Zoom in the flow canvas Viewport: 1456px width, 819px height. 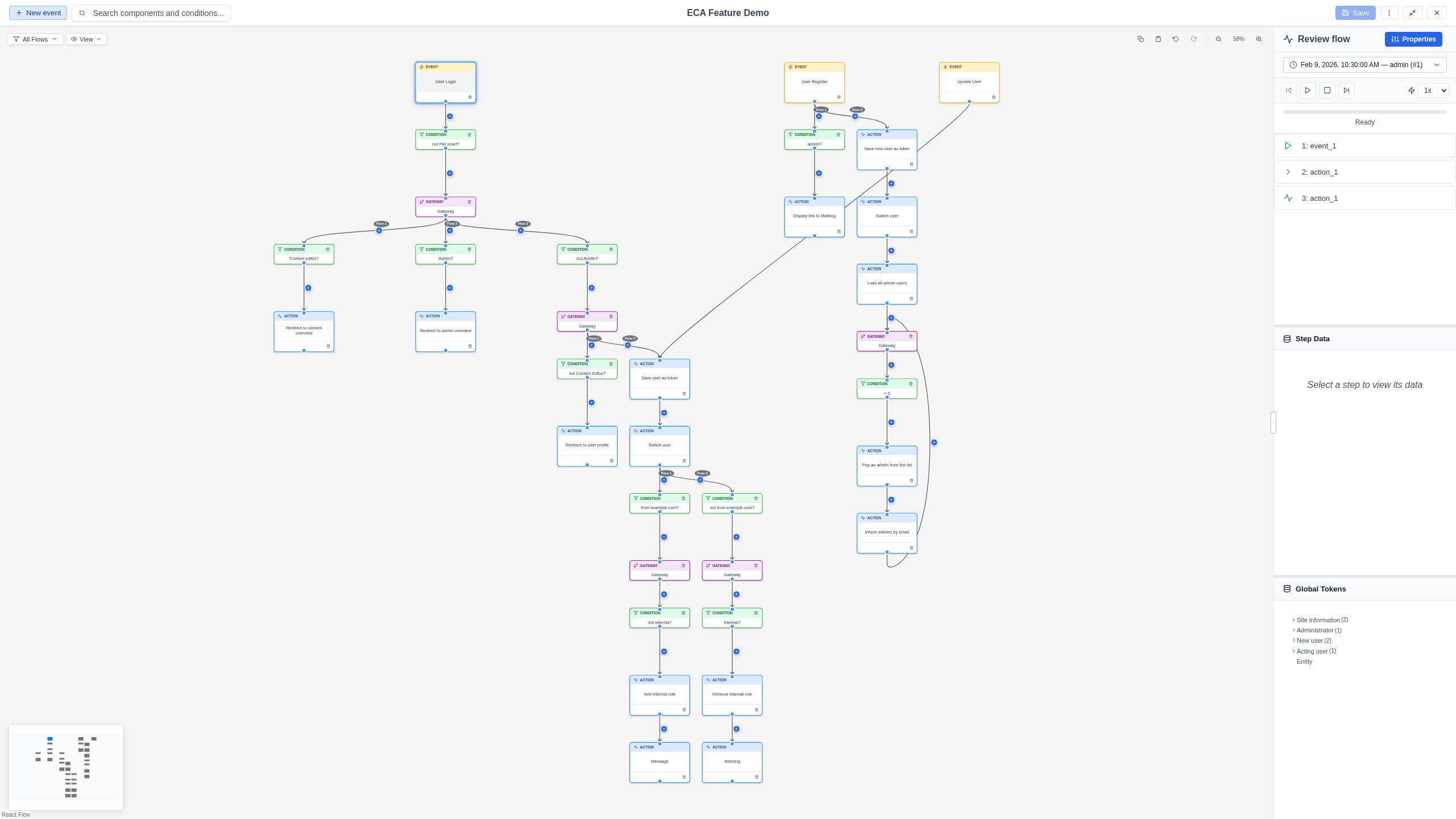point(1259,39)
